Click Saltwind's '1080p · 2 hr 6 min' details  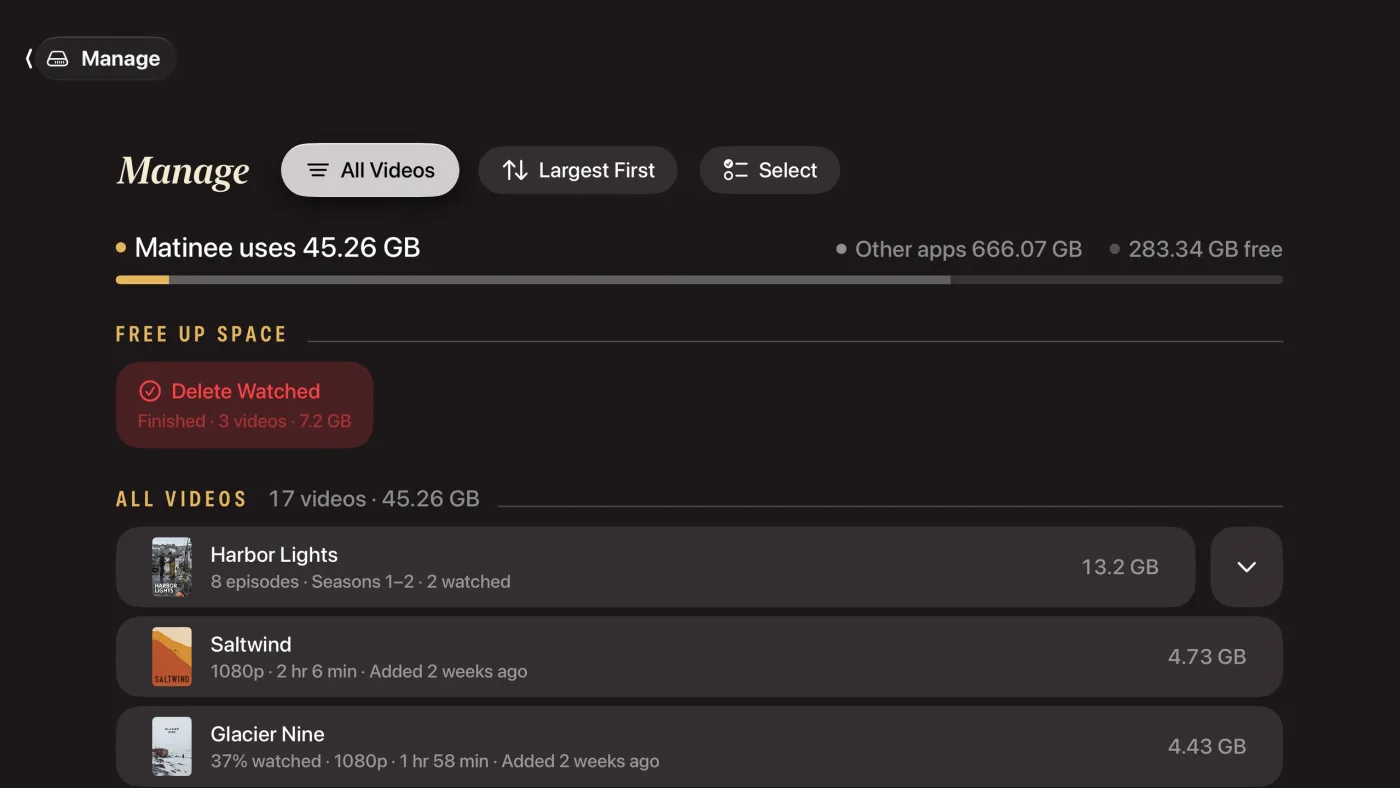[x=283, y=672]
